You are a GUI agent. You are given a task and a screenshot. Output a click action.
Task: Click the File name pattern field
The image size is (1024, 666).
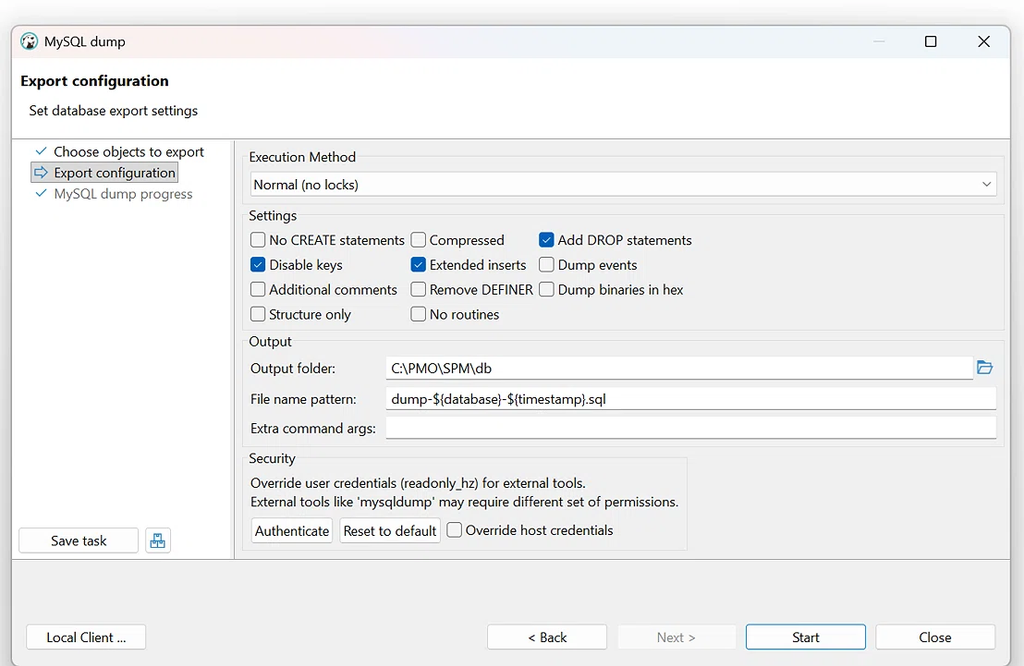tap(691, 398)
